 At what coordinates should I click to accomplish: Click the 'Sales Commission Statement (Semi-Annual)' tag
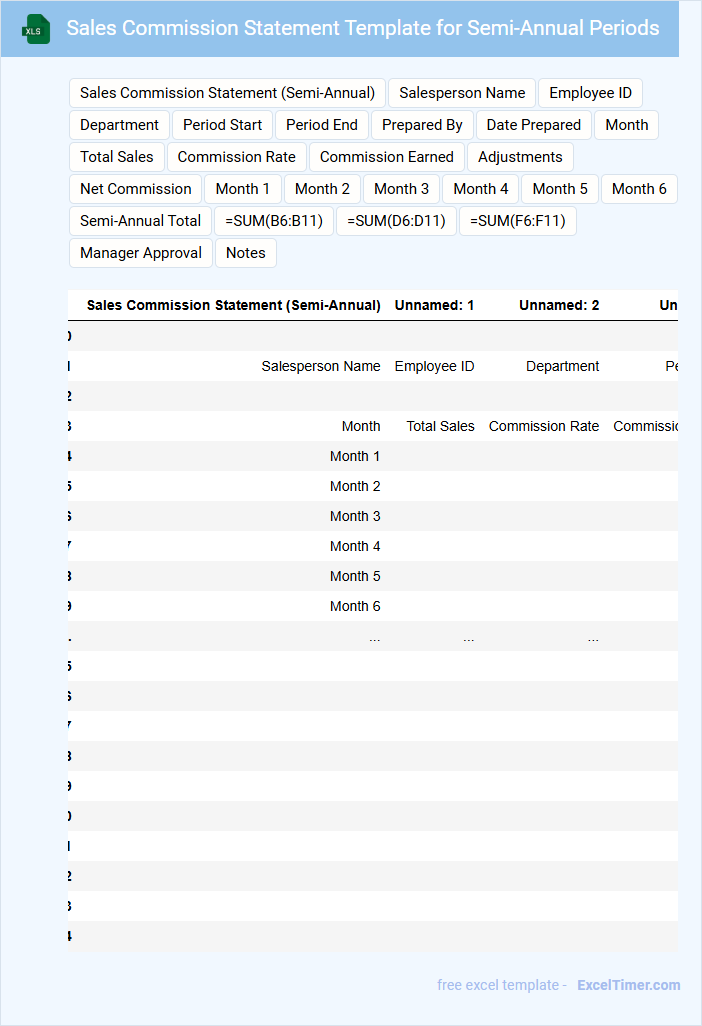pyautogui.click(x=227, y=93)
